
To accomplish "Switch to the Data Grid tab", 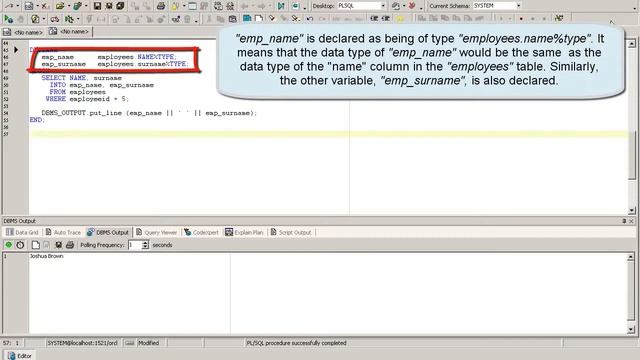I will [22, 232].
